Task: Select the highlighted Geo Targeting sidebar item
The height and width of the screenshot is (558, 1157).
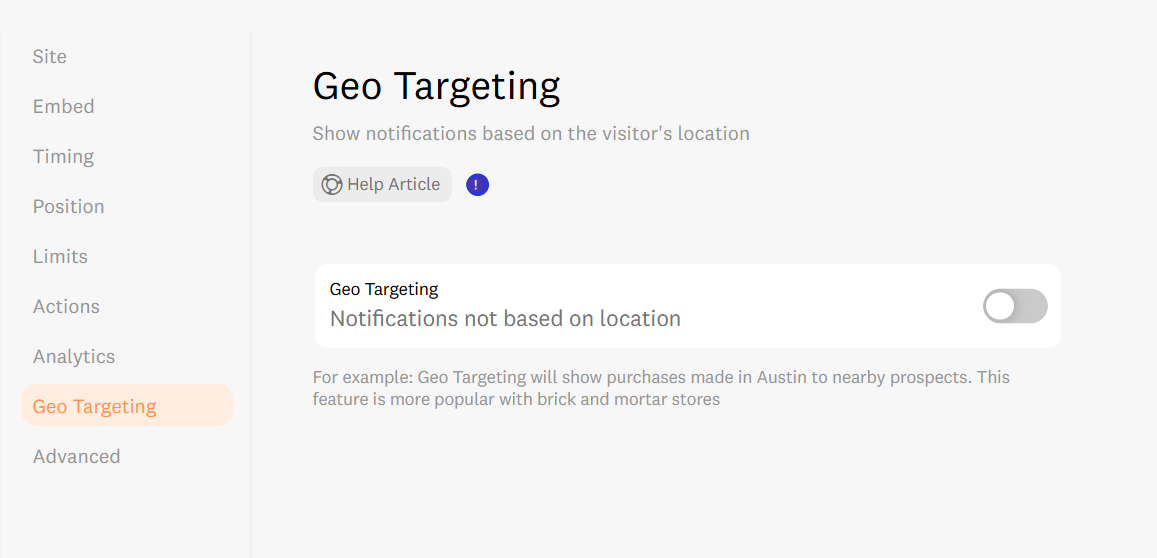Action: click(x=95, y=406)
